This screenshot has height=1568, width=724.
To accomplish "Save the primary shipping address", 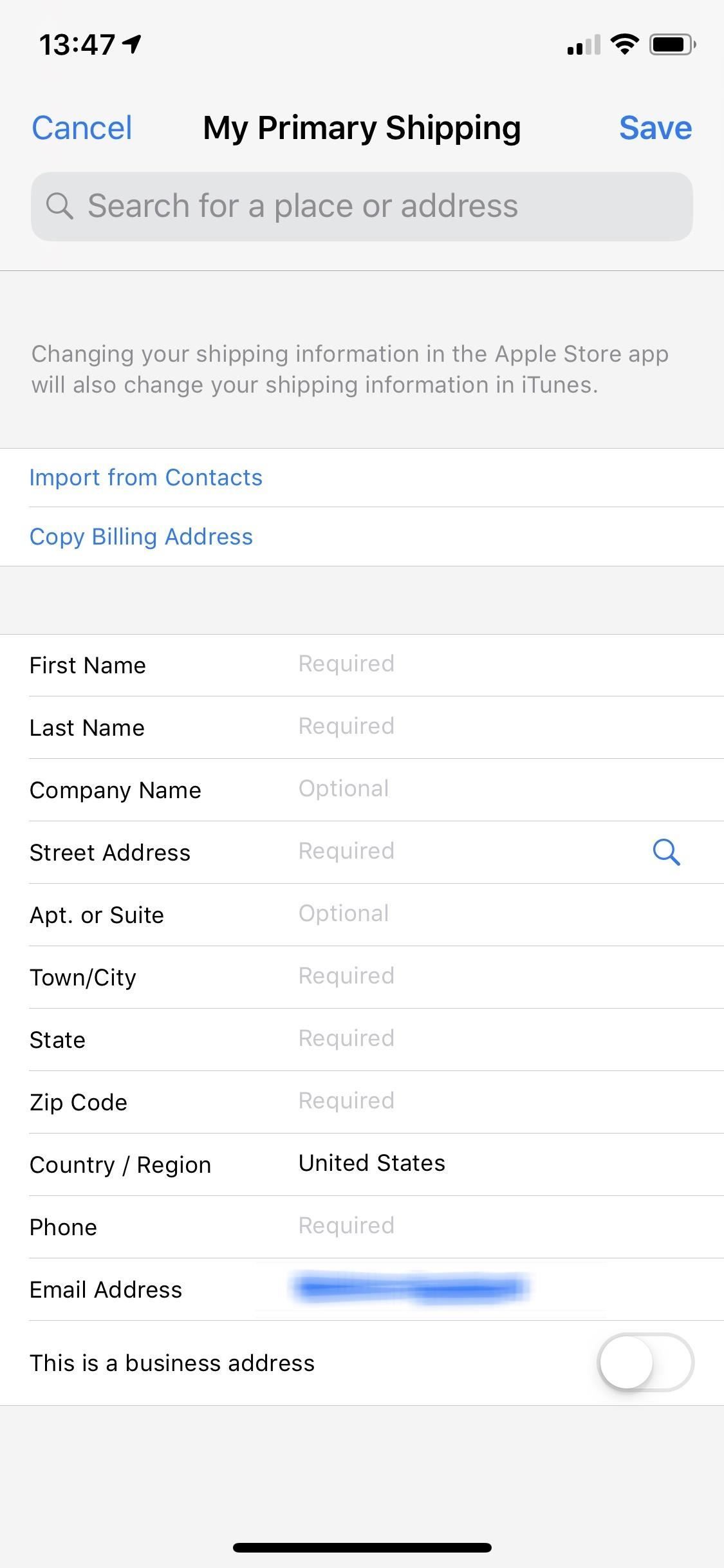I will 655,127.
